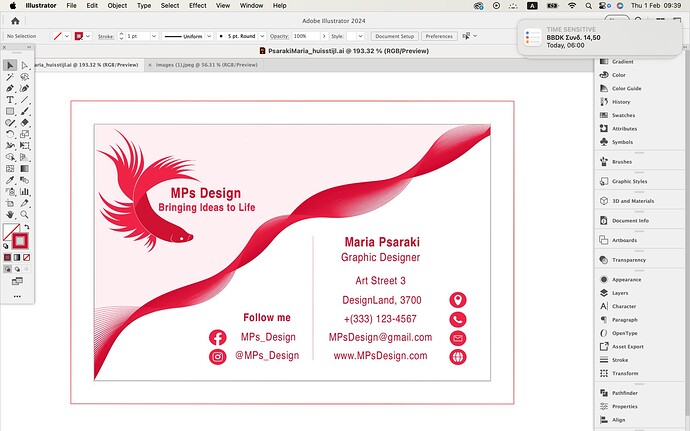Select the Artboard tool
This screenshot has height=431, width=690.
[10, 203]
